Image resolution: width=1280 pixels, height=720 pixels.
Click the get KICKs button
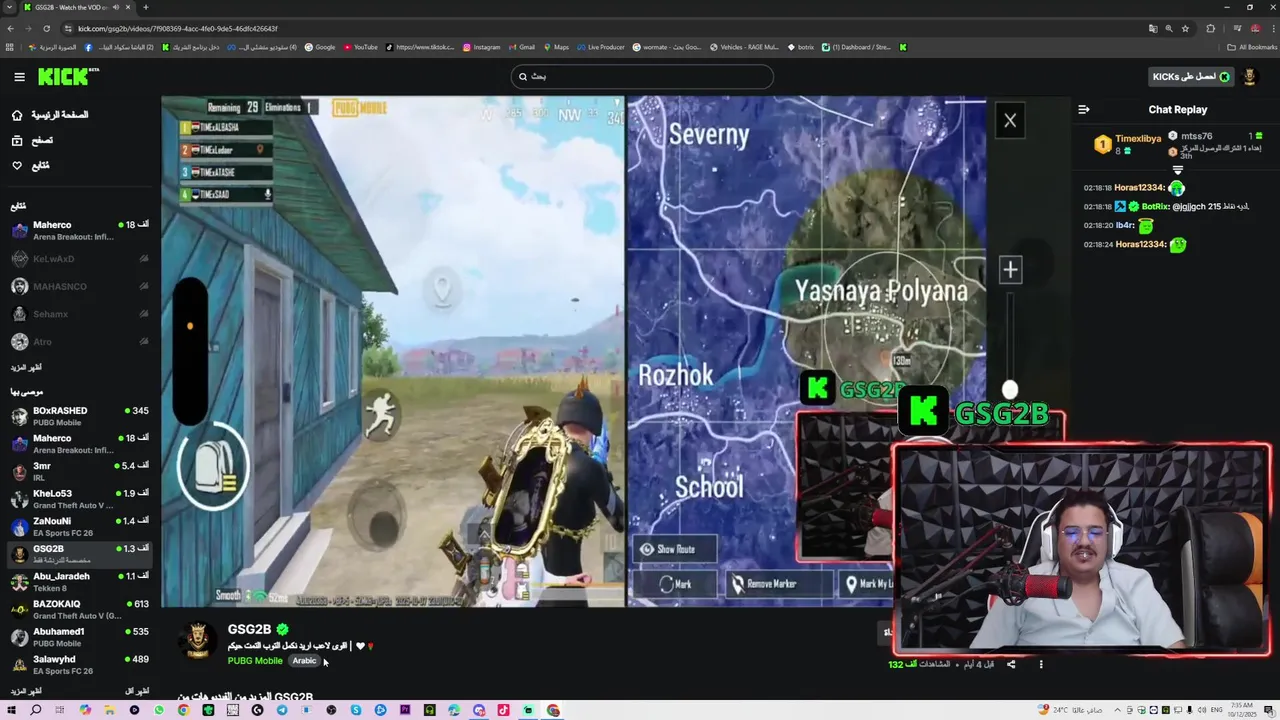(1190, 77)
